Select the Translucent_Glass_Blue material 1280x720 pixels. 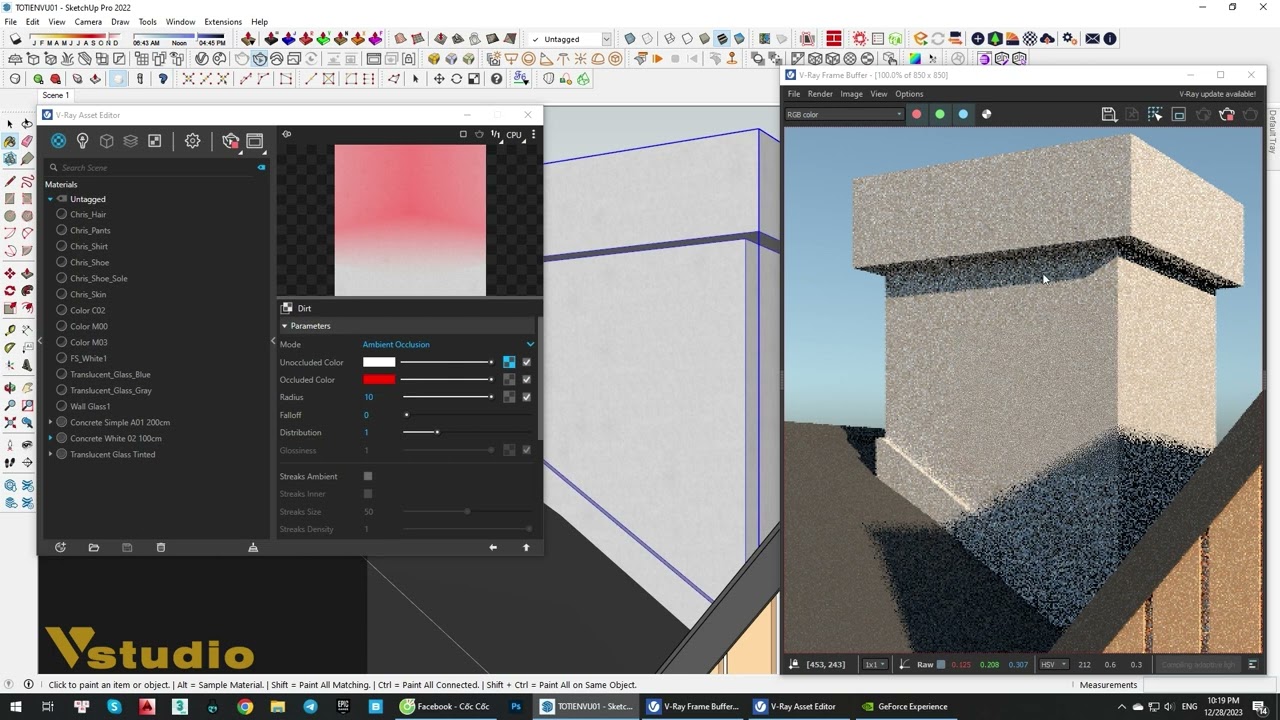[x=110, y=374]
